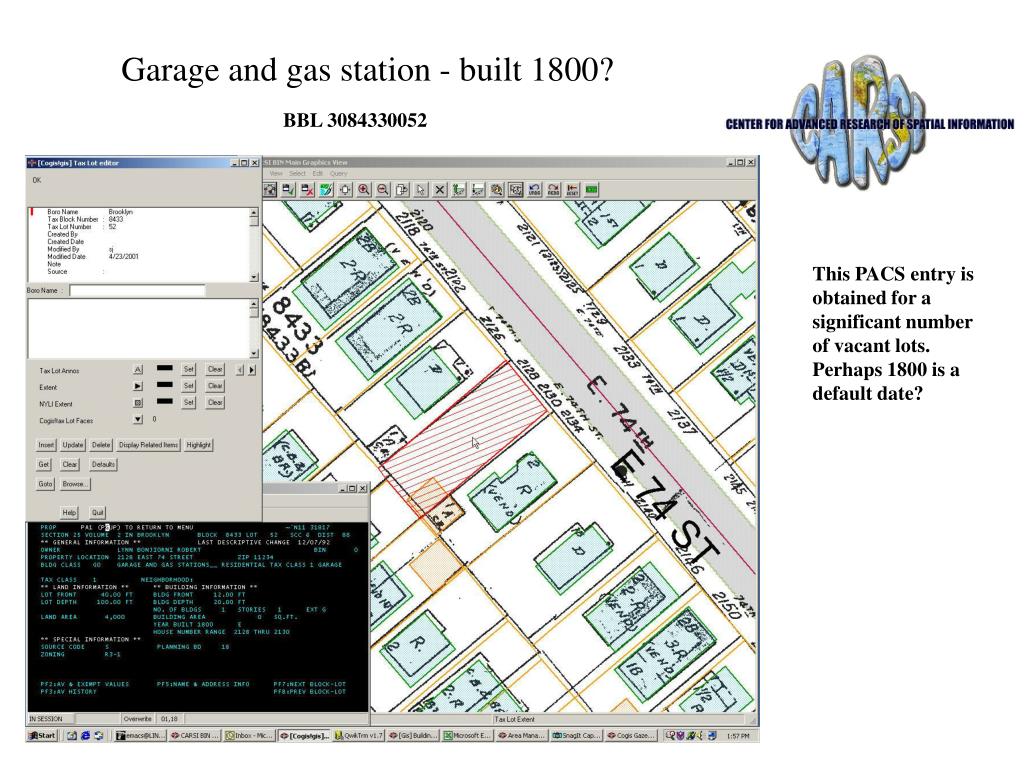Click the Goto button
Image resolution: width=1024 pixels, height=768 pixels.
pyautogui.click(x=45, y=484)
